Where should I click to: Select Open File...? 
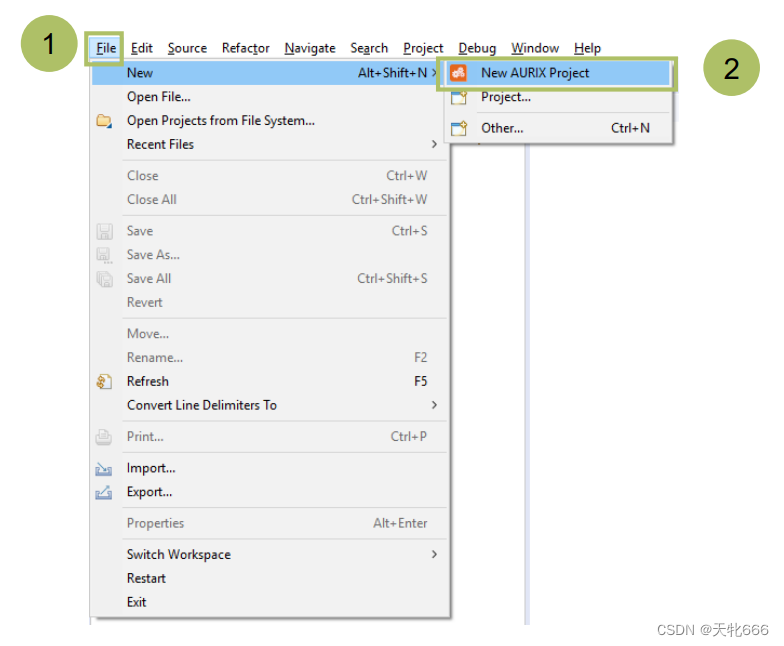270,97
